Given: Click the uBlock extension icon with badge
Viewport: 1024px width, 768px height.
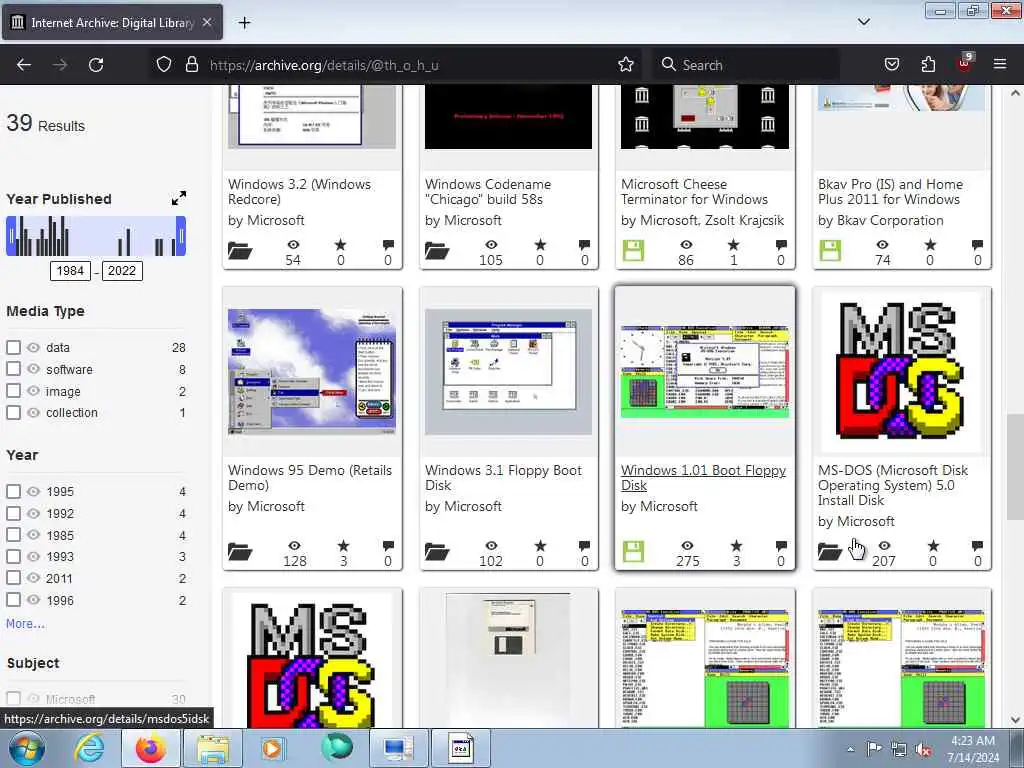Looking at the screenshot, I should (x=965, y=63).
